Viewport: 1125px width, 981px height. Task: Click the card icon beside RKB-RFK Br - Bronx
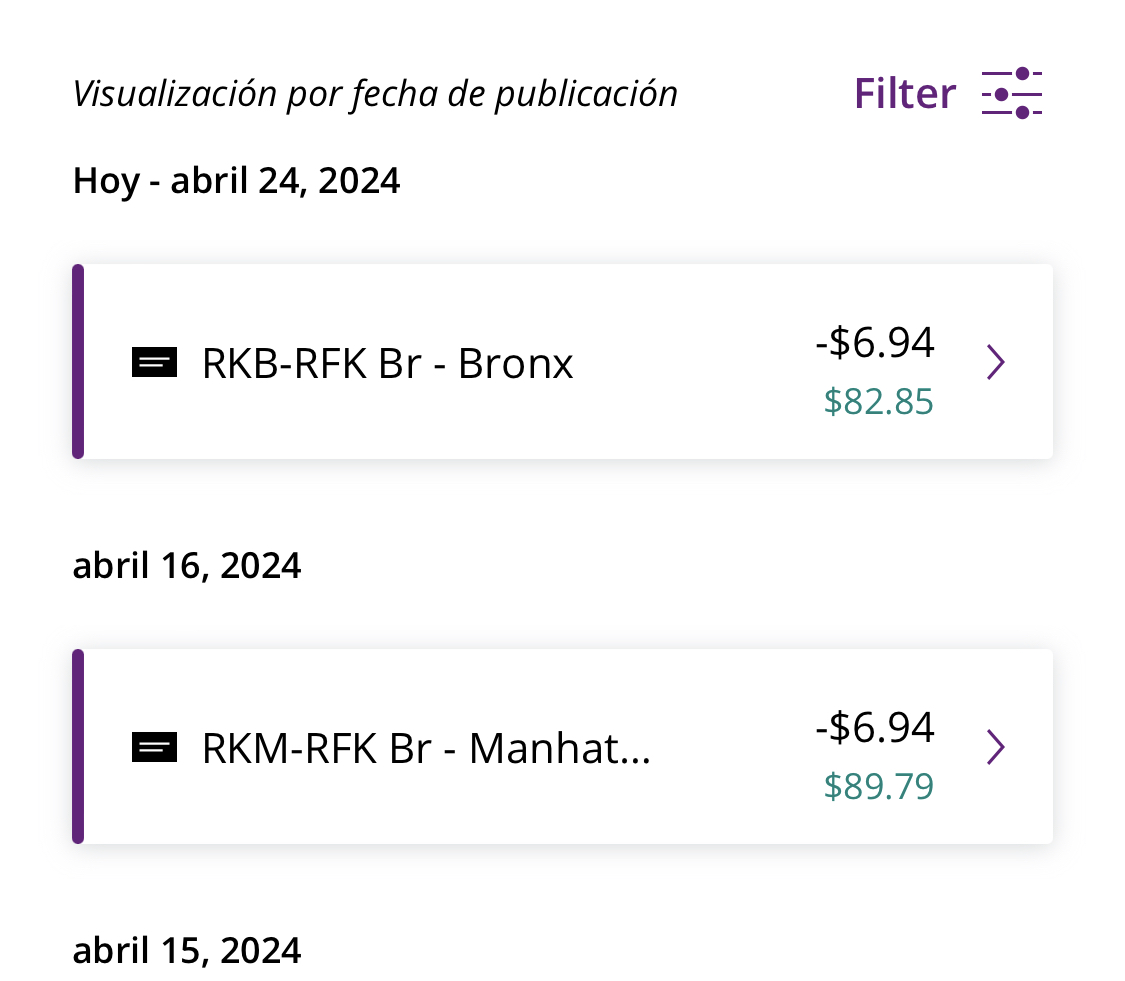(x=154, y=362)
